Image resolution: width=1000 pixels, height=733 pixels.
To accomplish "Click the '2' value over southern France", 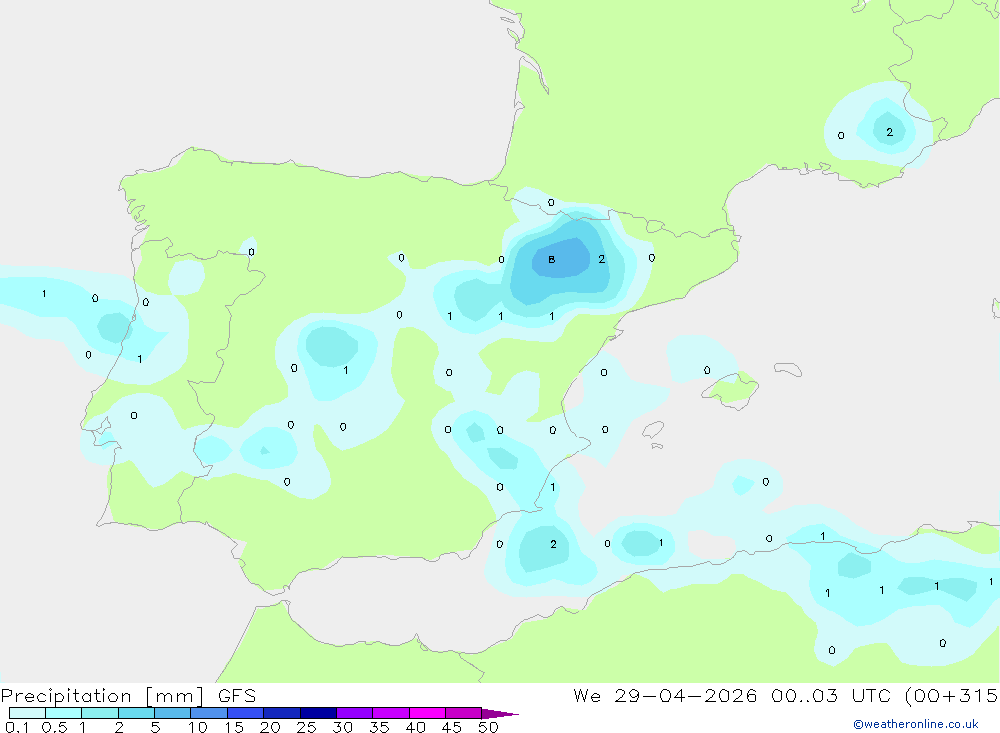I will tap(890, 132).
